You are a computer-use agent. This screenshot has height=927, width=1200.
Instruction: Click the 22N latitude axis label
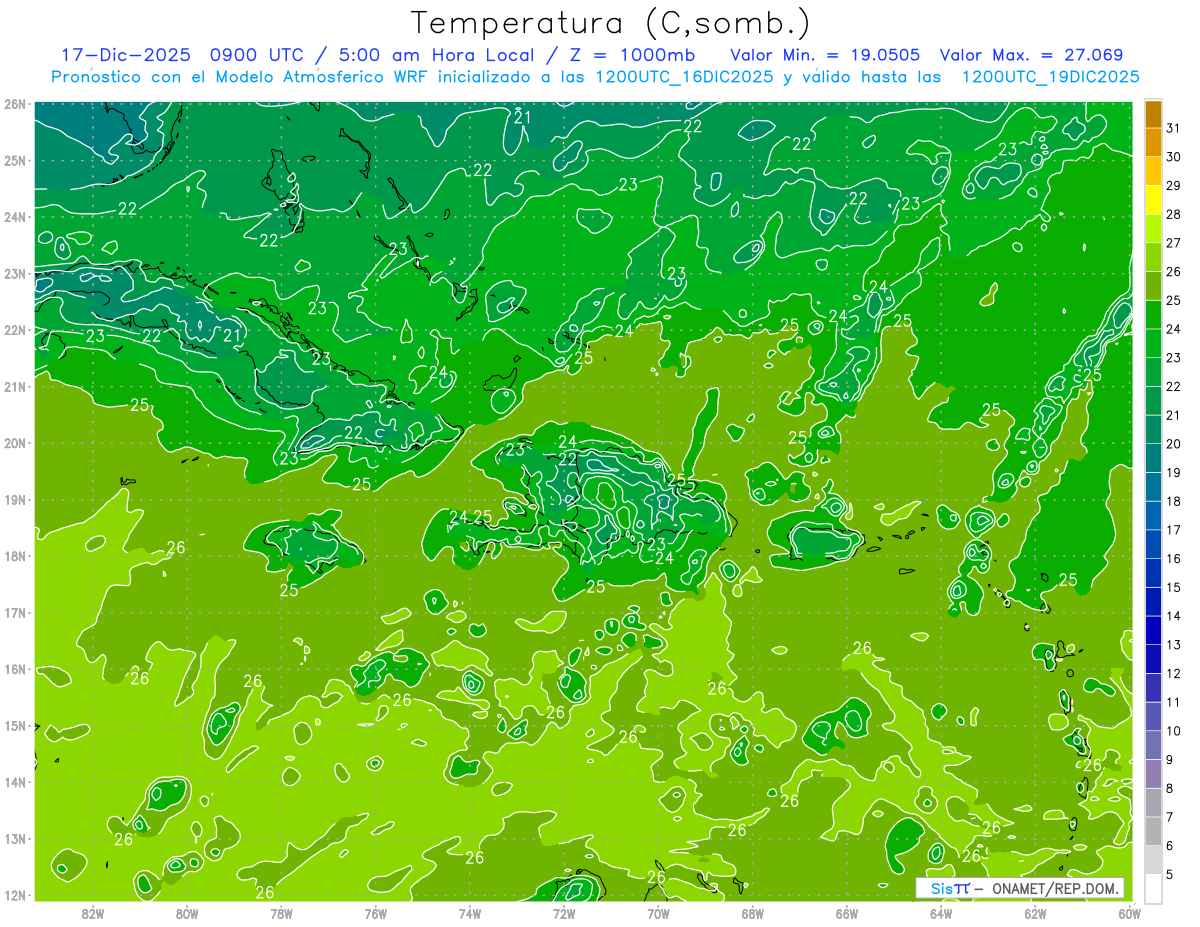[14, 330]
